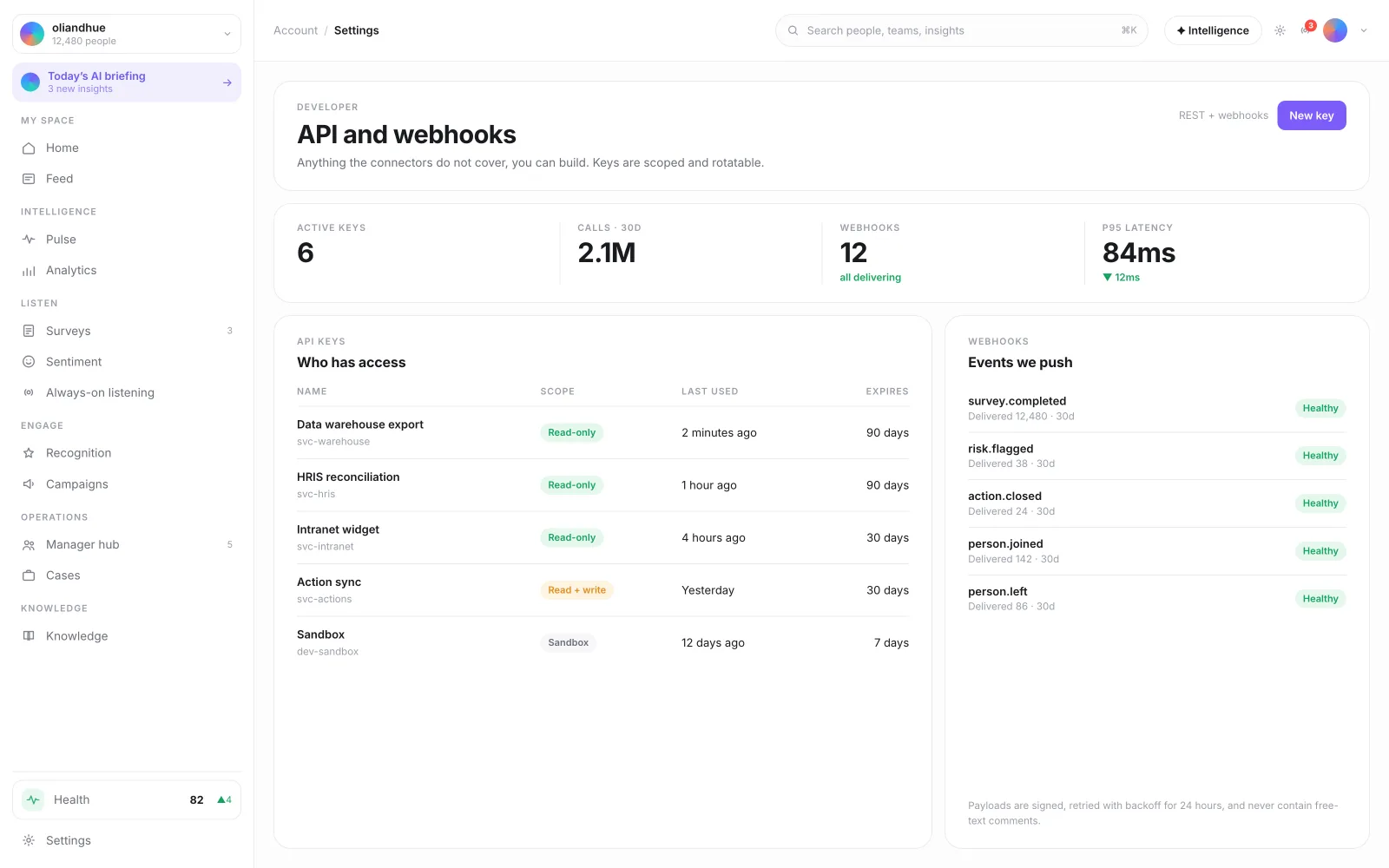Open the Feed menu item
This screenshot has height=868, width=1389.
click(127, 179)
